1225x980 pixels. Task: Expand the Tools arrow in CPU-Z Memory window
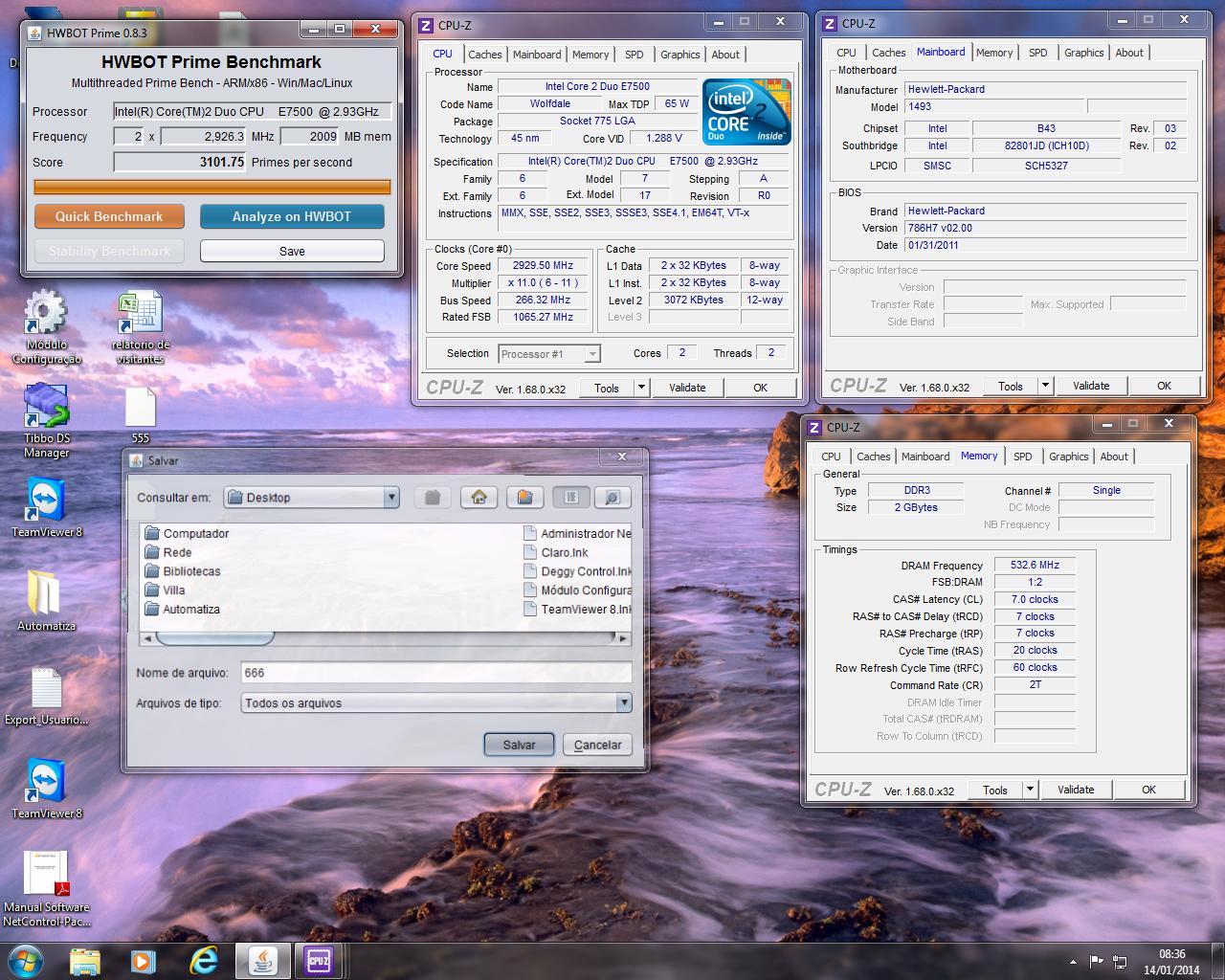pyautogui.click(x=1030, y=790)
